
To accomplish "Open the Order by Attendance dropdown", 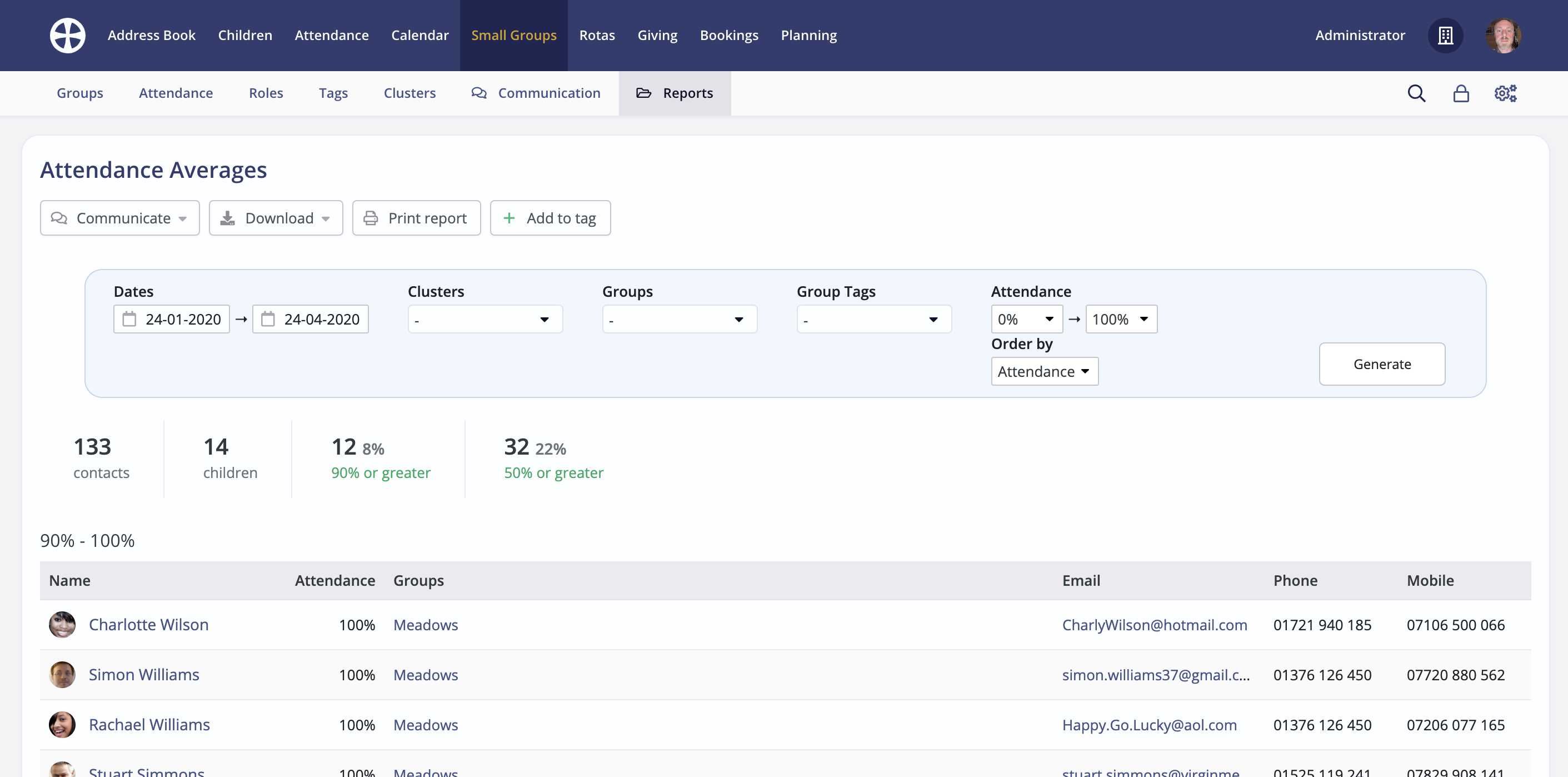I will [x=1044, y=371].
